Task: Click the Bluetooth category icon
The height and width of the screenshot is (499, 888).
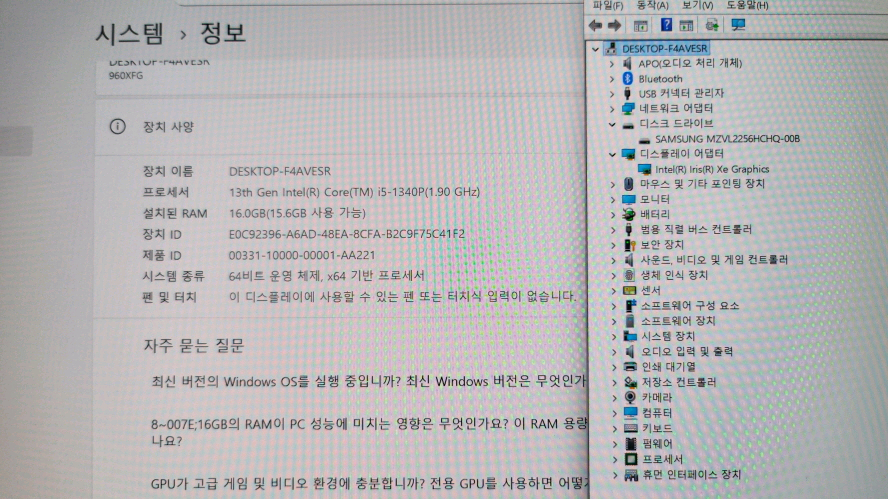Action: pos(627,78)
